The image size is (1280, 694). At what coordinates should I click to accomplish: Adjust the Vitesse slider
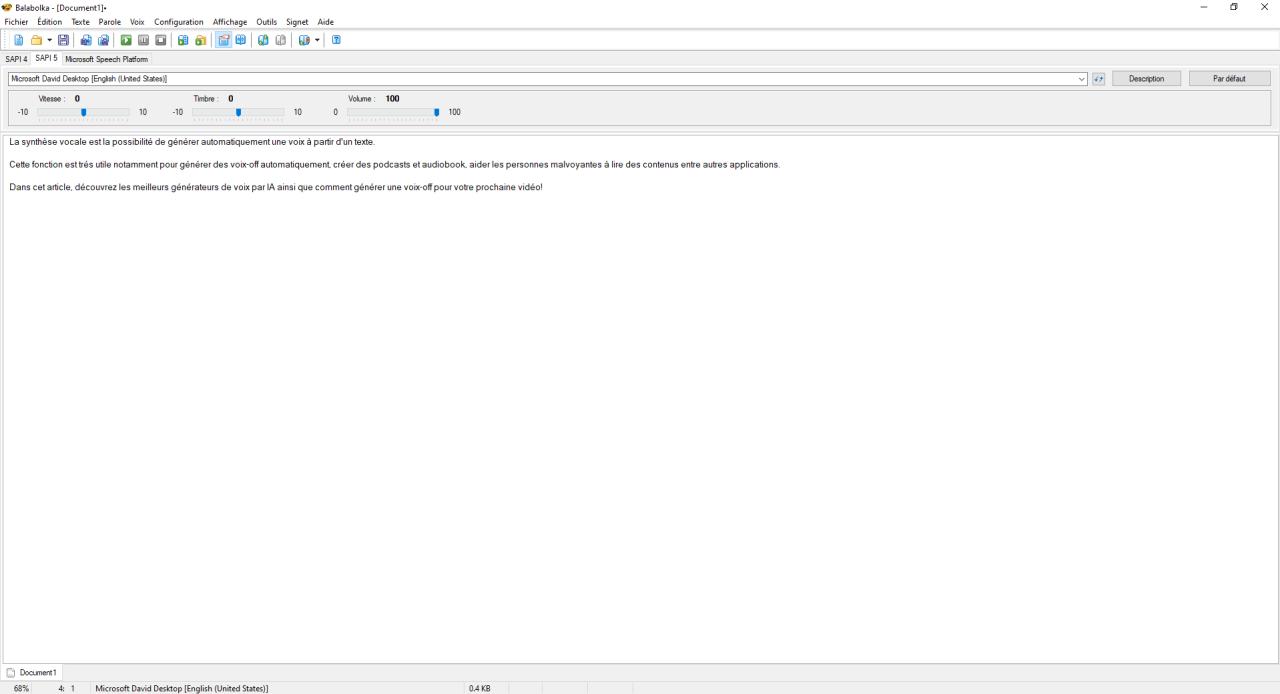tap(83, 112)
